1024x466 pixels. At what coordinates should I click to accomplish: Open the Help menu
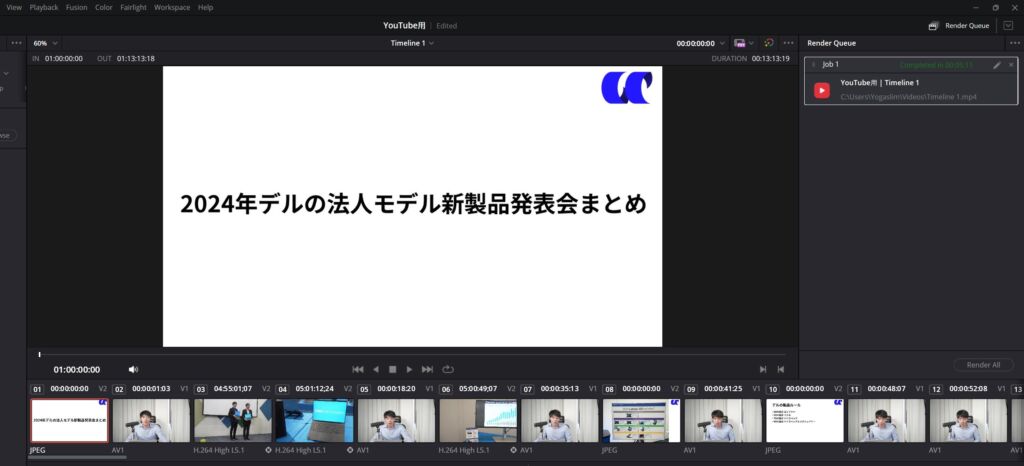click(205, 7)
